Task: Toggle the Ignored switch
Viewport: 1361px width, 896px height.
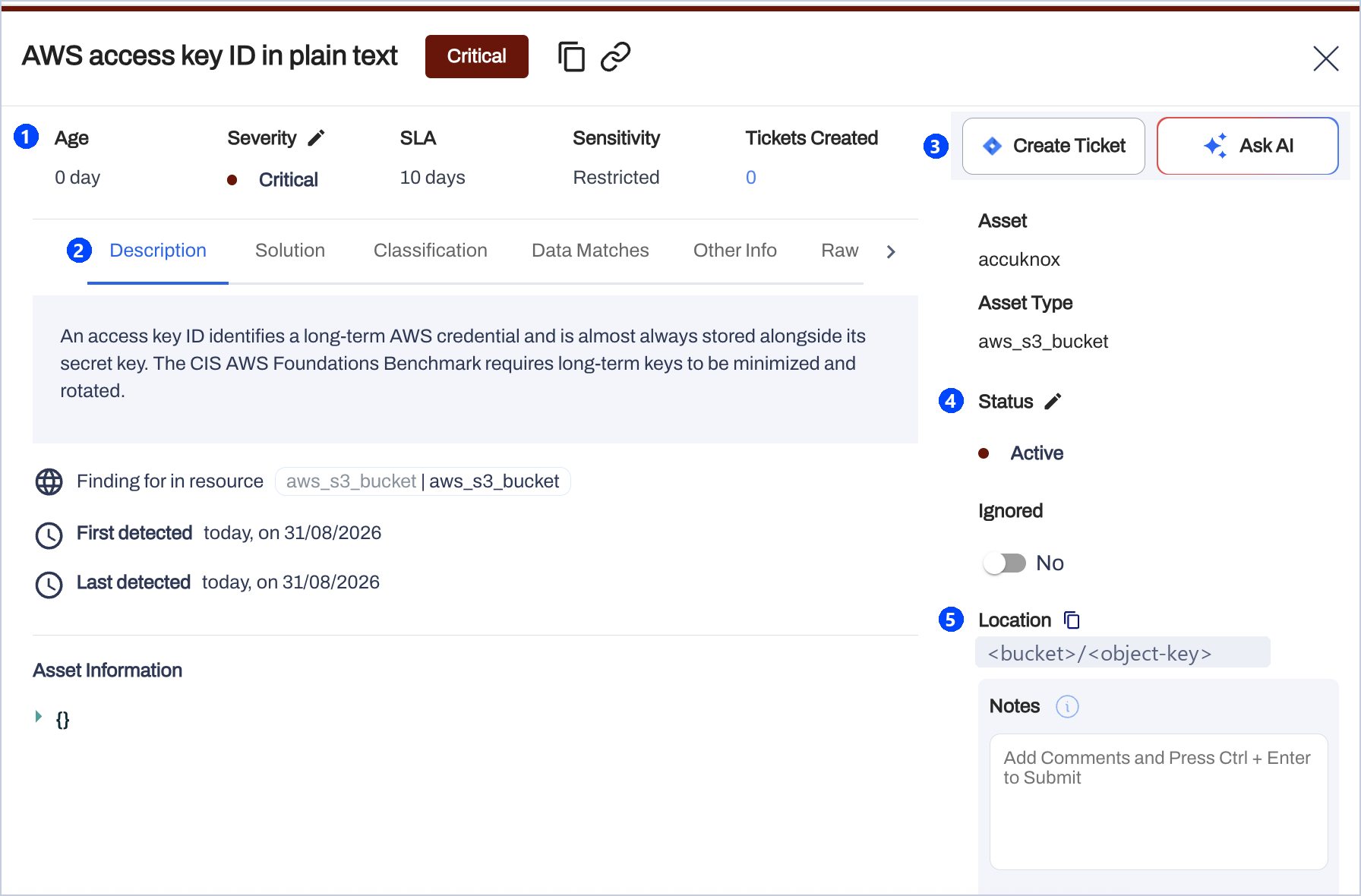Action: (1004, 563)
